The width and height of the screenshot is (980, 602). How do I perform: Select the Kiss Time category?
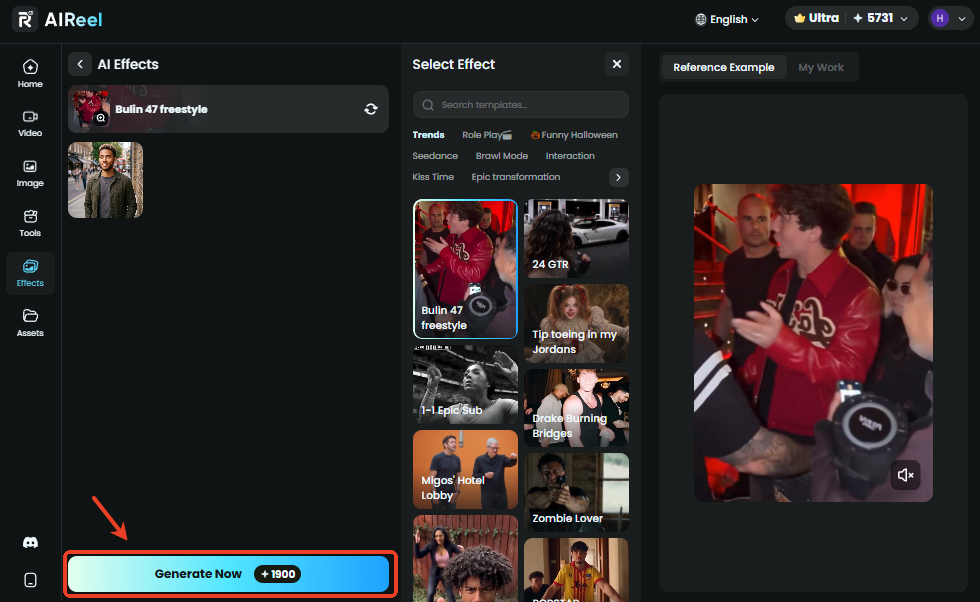[x=433, y=177]
